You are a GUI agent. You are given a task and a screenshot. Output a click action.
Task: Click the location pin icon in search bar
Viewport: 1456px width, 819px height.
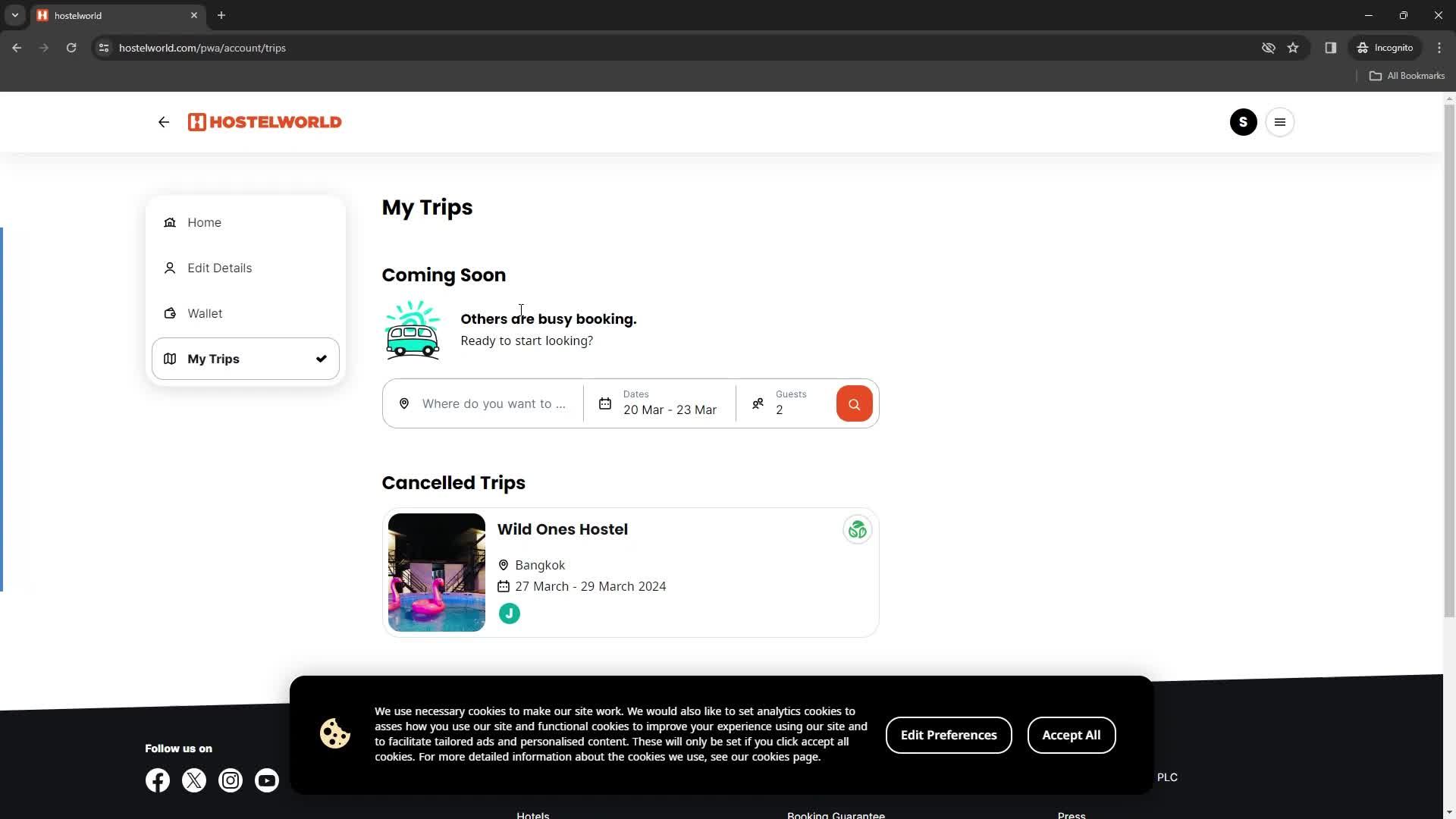click(x=404, y=403)
